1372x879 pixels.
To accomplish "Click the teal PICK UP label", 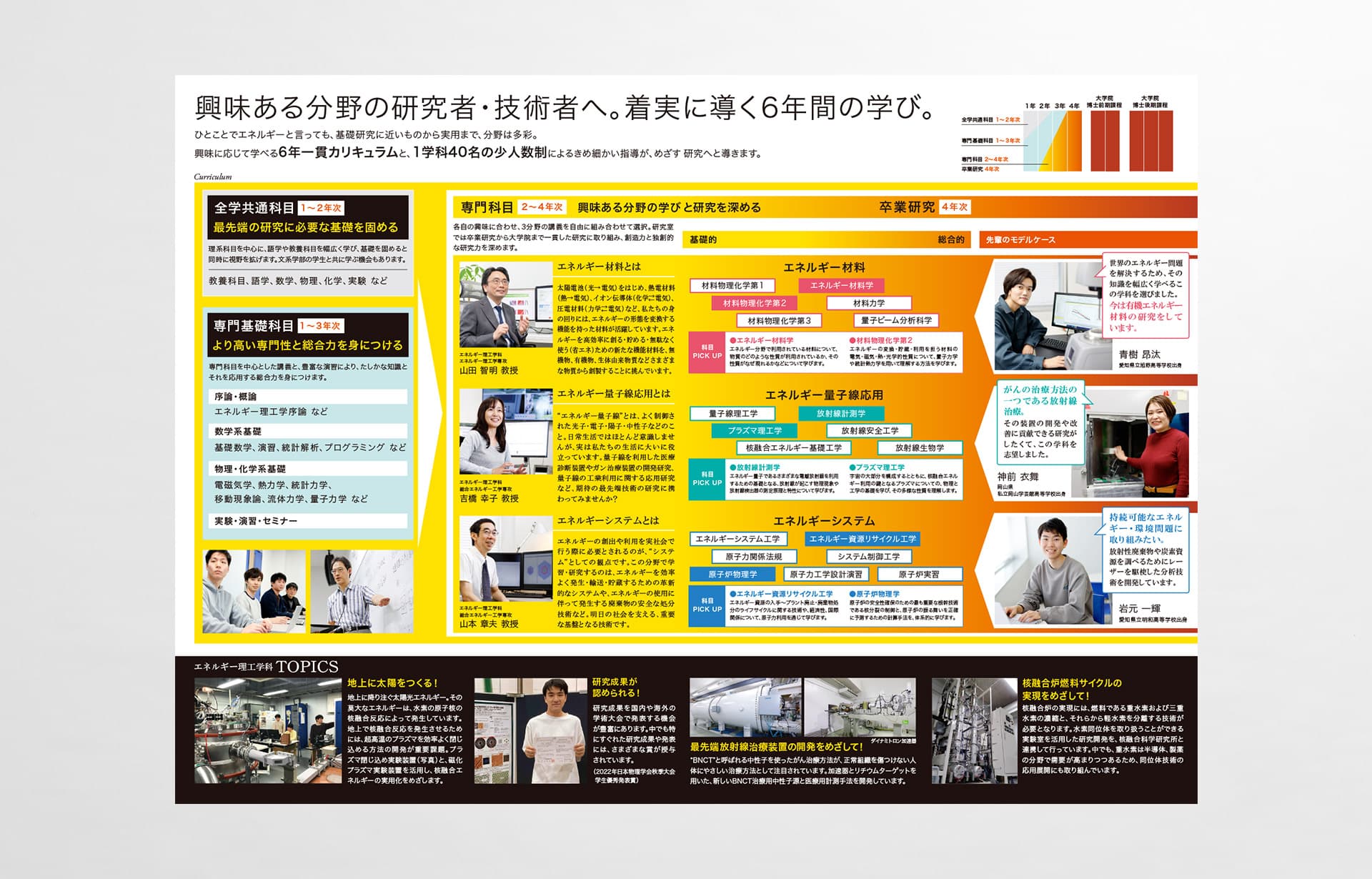I will tap(707, 479).
